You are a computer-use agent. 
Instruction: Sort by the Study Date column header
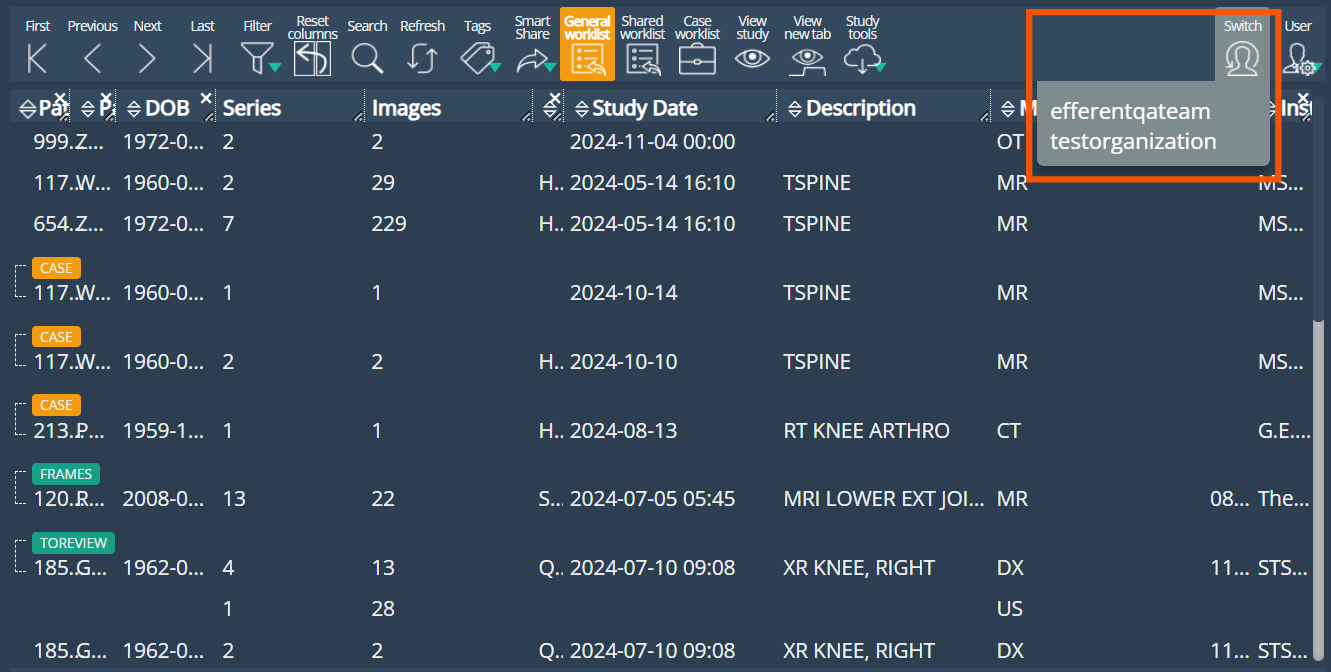click(x=644, y=108)
